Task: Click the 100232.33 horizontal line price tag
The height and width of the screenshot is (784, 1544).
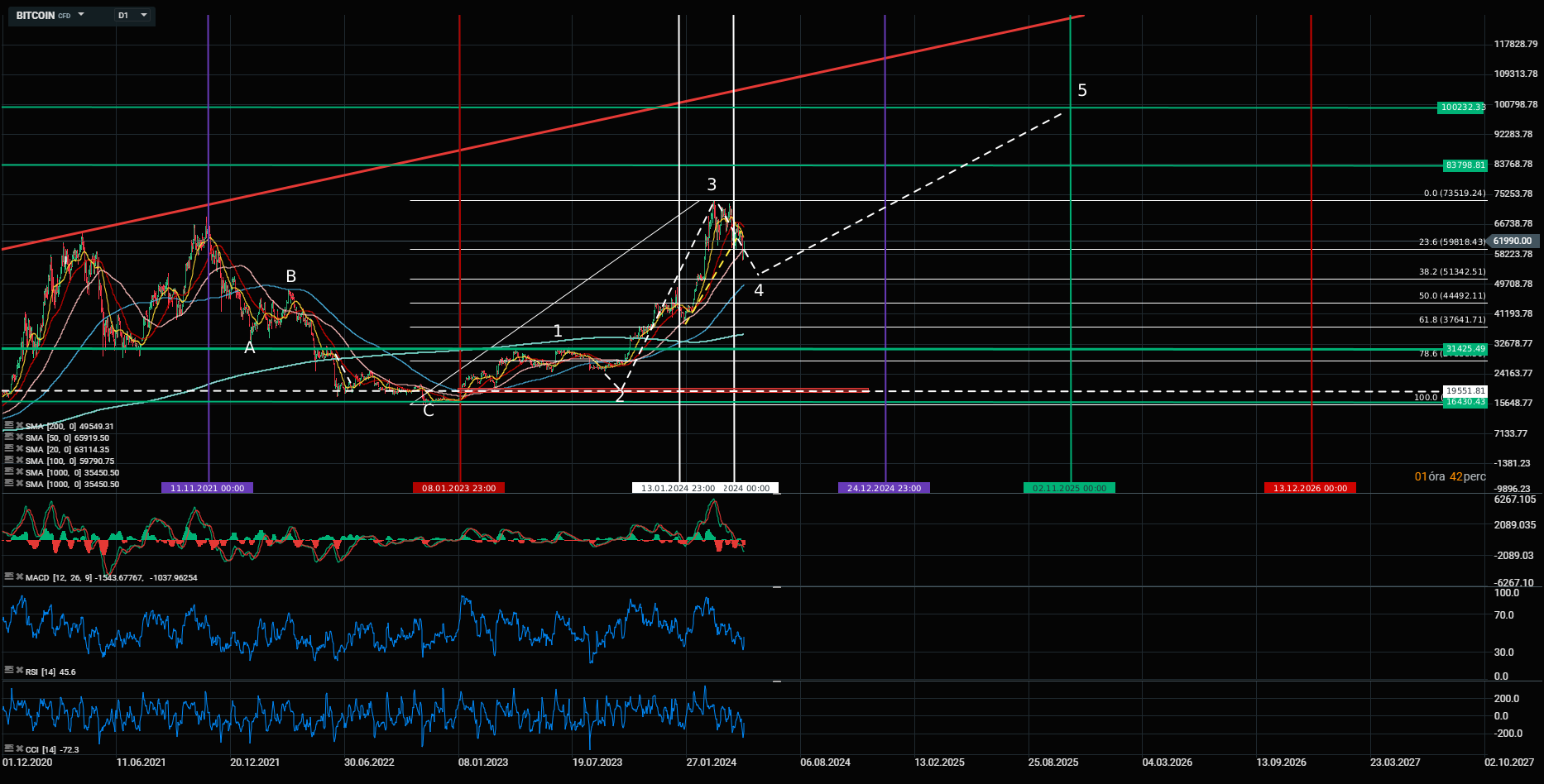Action: point(1462,108)
